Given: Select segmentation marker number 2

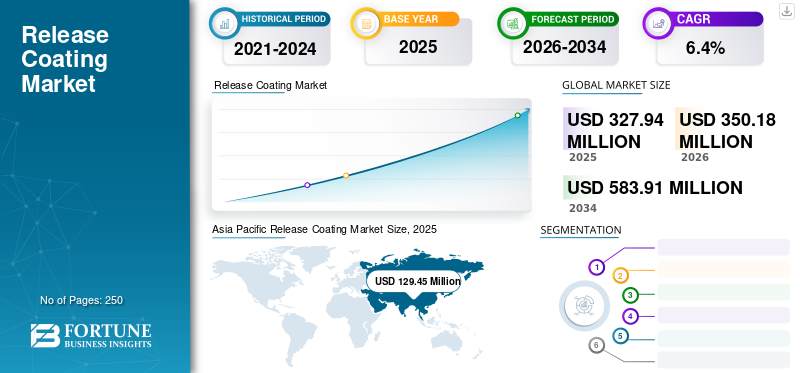Looking at the screenshot, I should pos(620,276).
